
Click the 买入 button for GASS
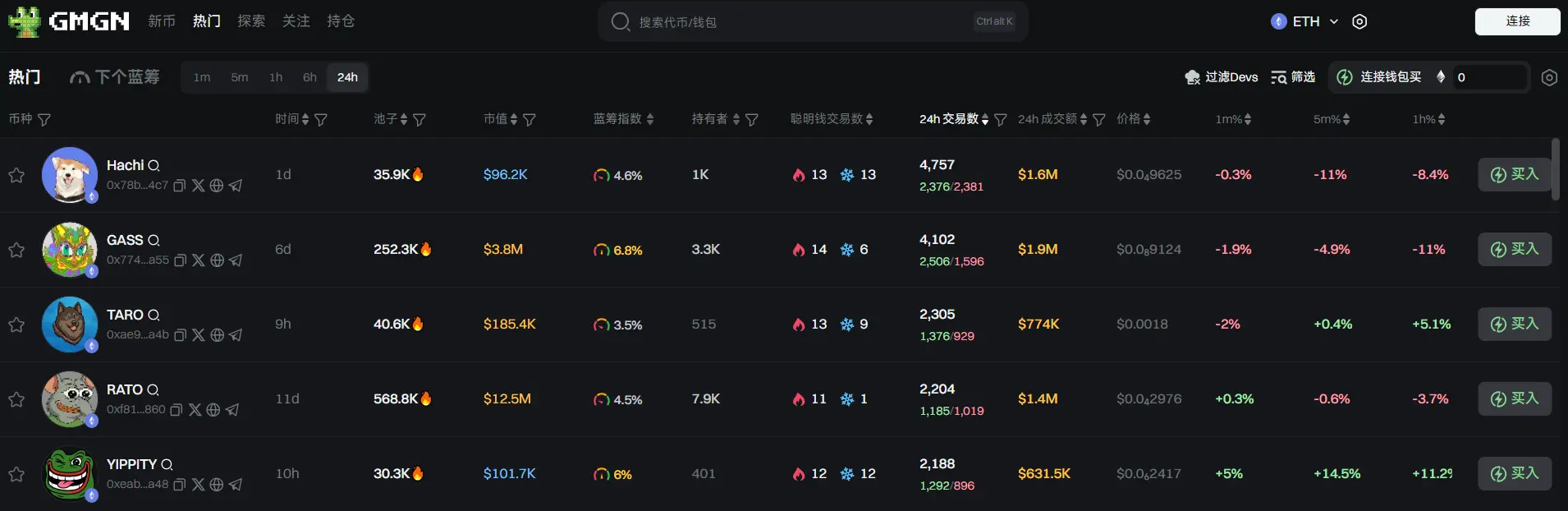coord(1515,250)
